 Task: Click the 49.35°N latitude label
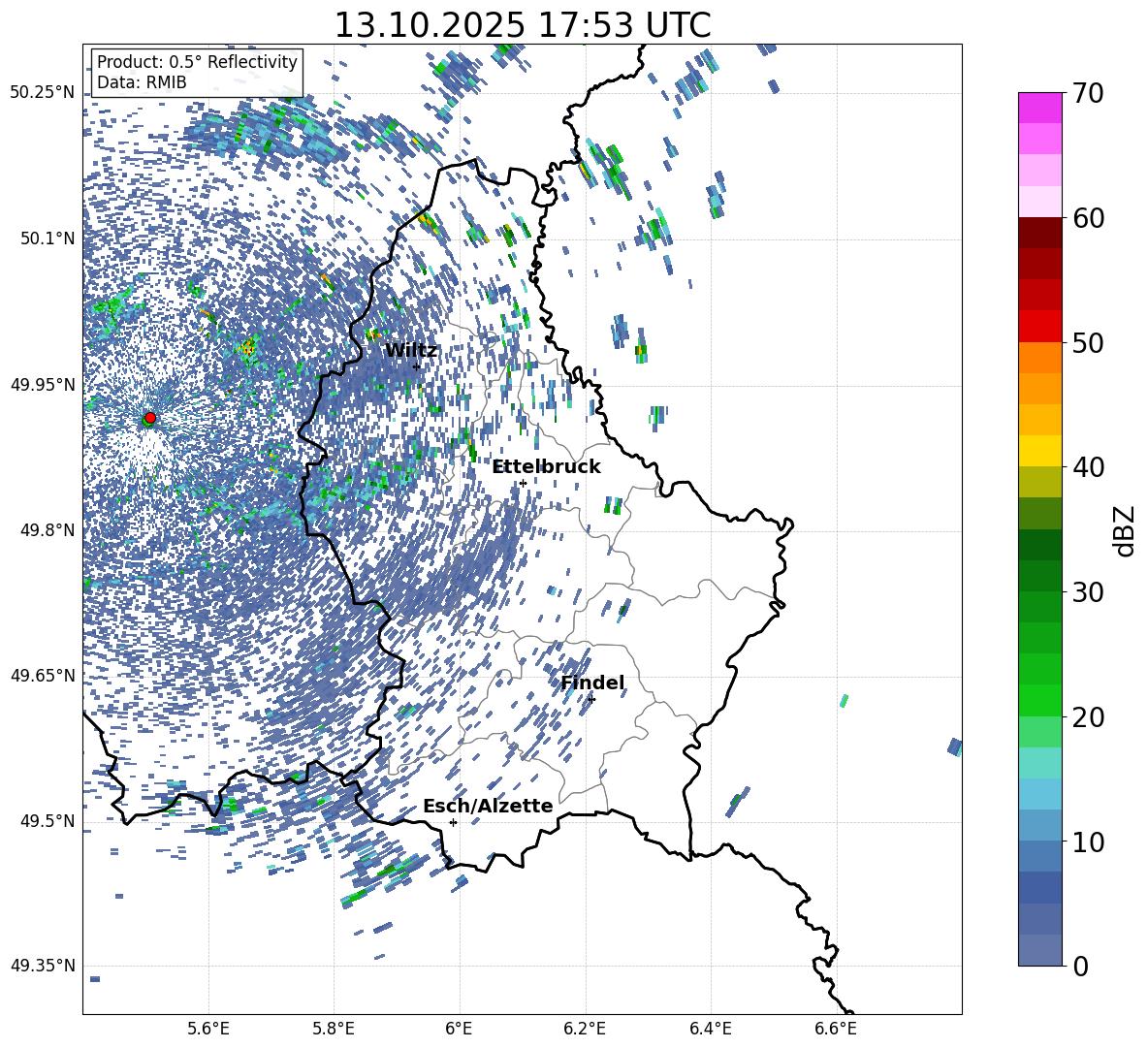[43, 966]
